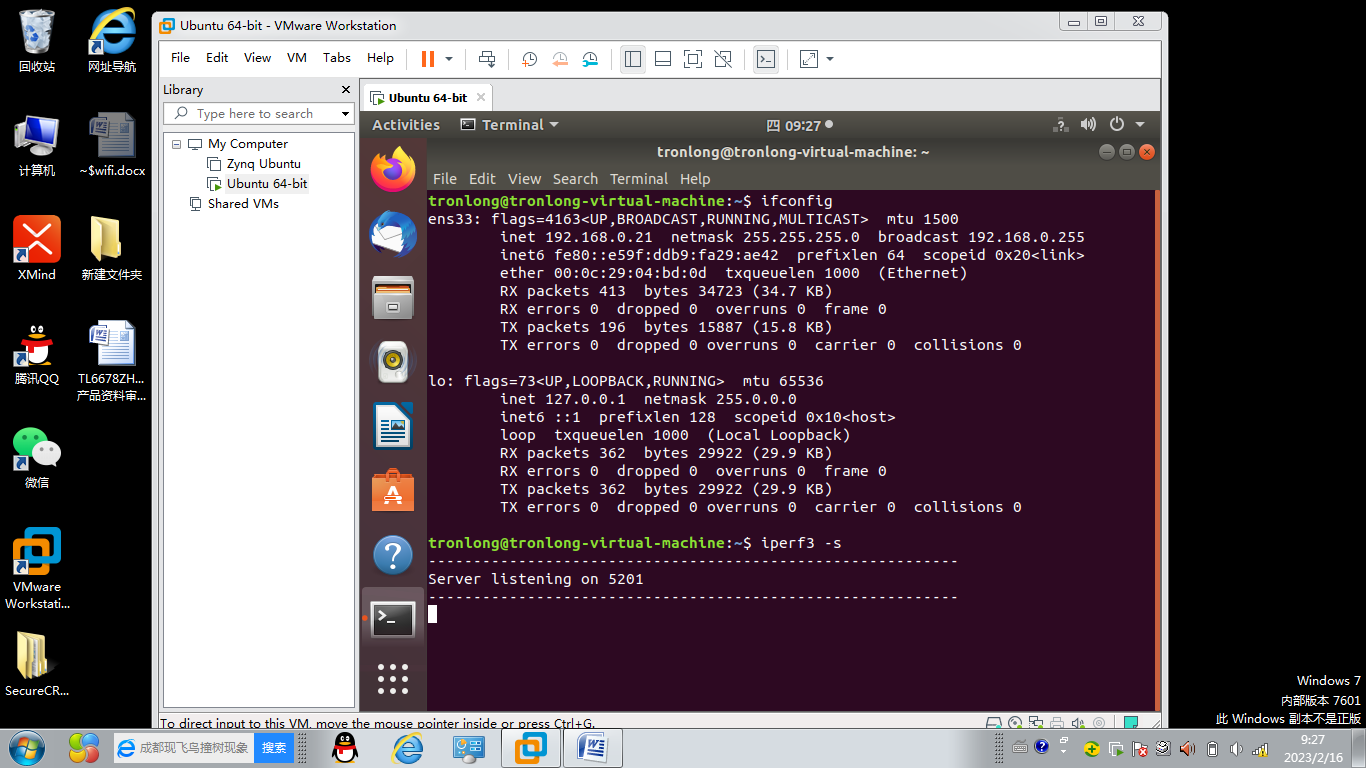
Task: Open the Tabs menu in VMware
Action: [x=337, y=58]
